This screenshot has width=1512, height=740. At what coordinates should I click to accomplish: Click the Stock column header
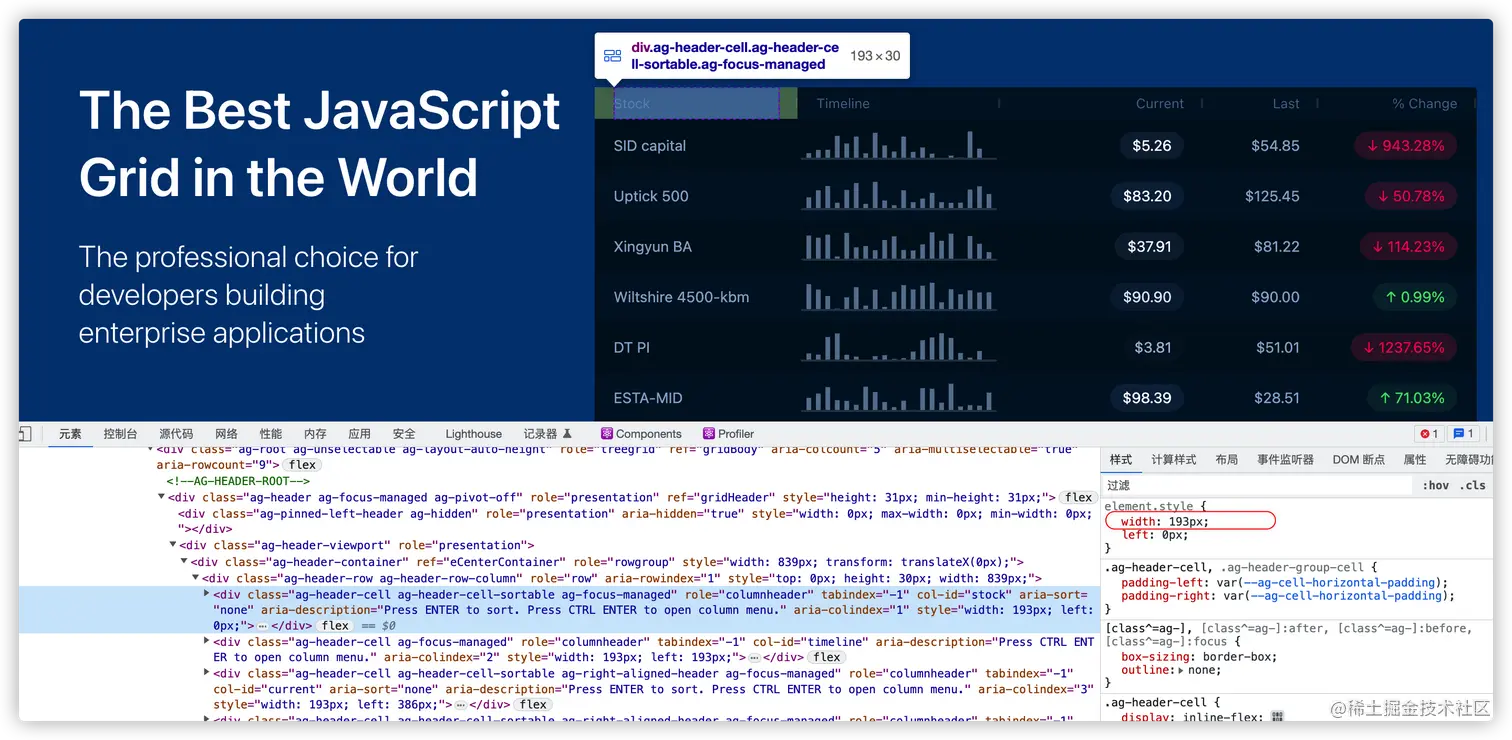696,103
